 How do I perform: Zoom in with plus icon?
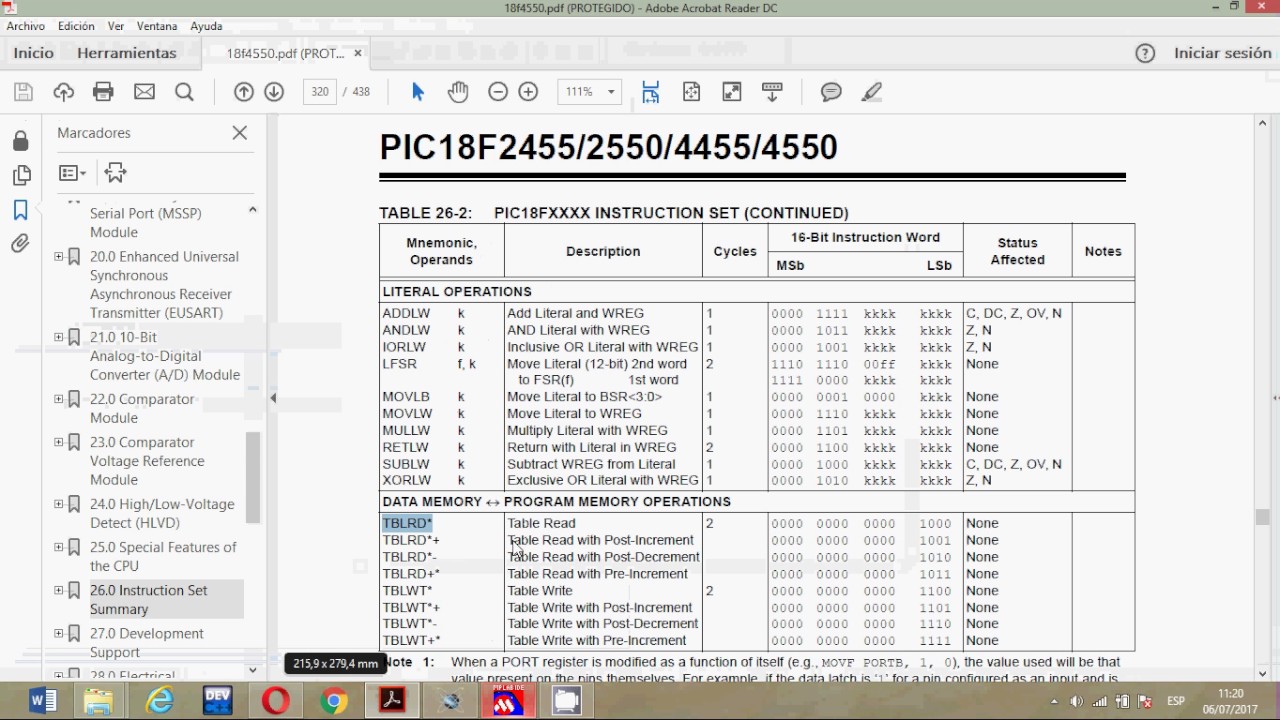528,92
